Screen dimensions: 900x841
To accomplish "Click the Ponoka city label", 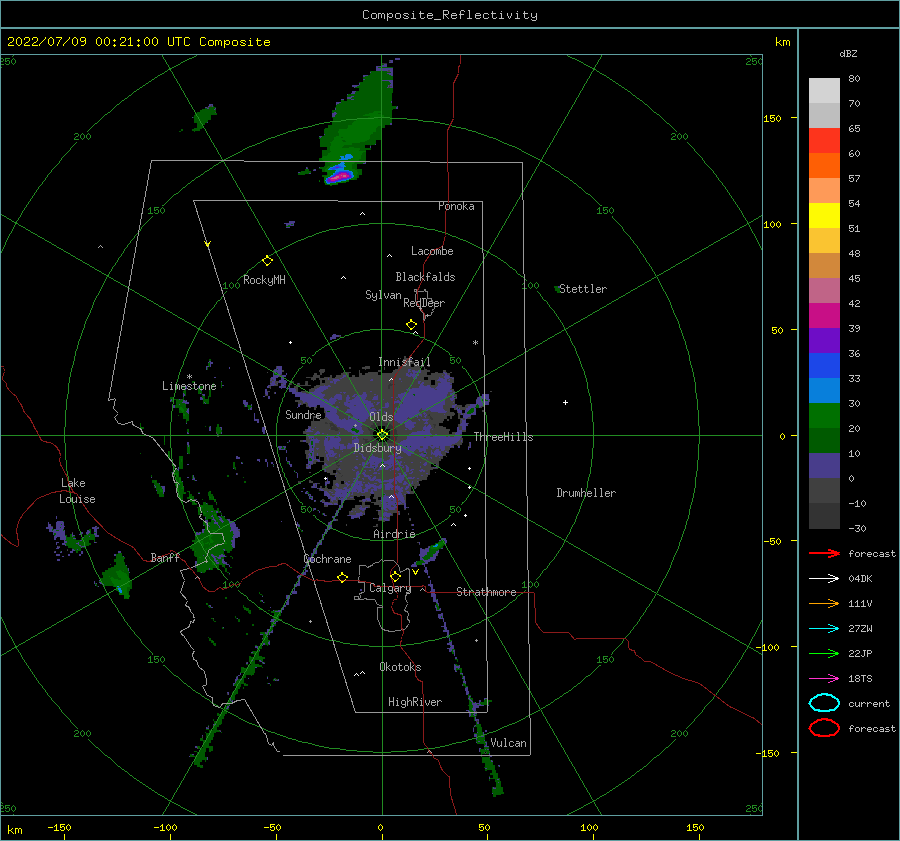I will pyautogui.click(x=456, y=206).
